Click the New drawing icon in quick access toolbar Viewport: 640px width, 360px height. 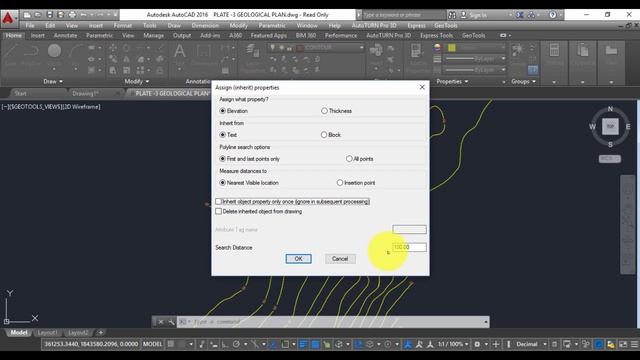(27, 15)
